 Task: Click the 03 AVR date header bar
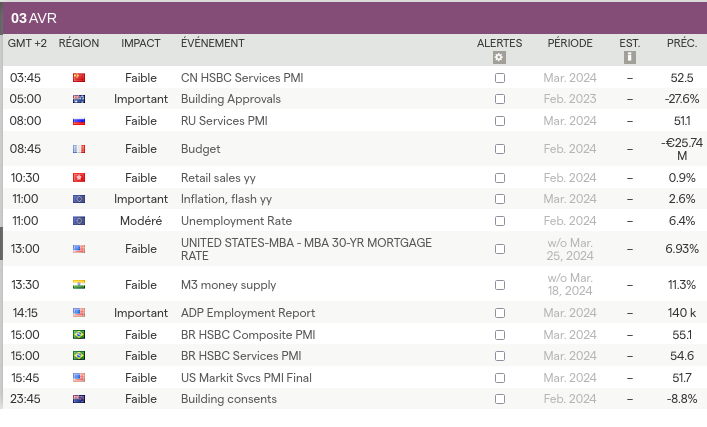pos(353,18)
